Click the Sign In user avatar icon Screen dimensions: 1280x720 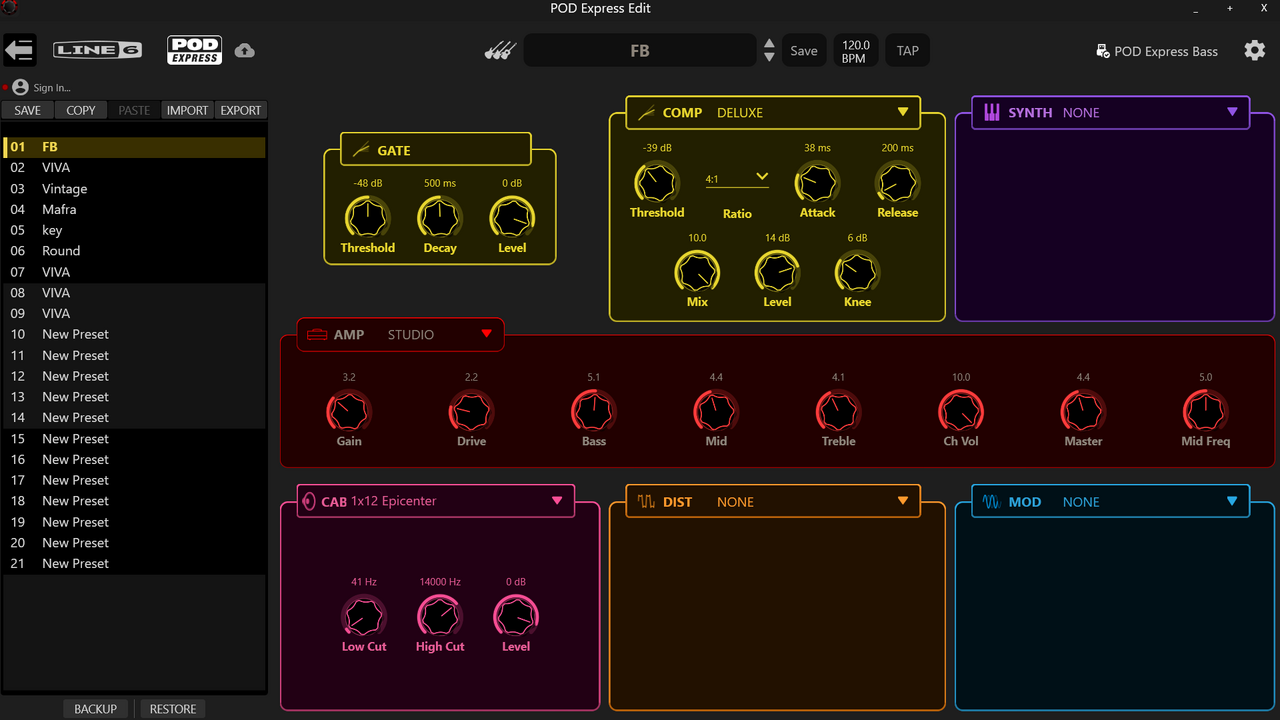tap(20, 88)
